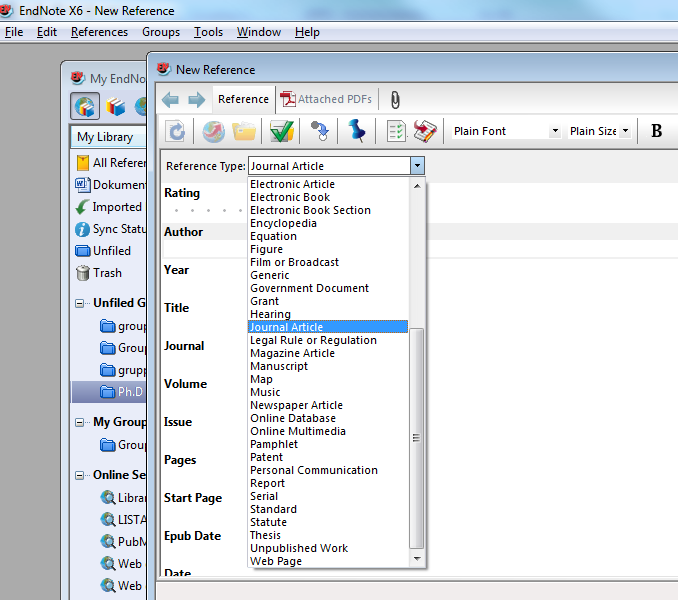
Task: Click All References in My Library
Action: click(111, 163)
